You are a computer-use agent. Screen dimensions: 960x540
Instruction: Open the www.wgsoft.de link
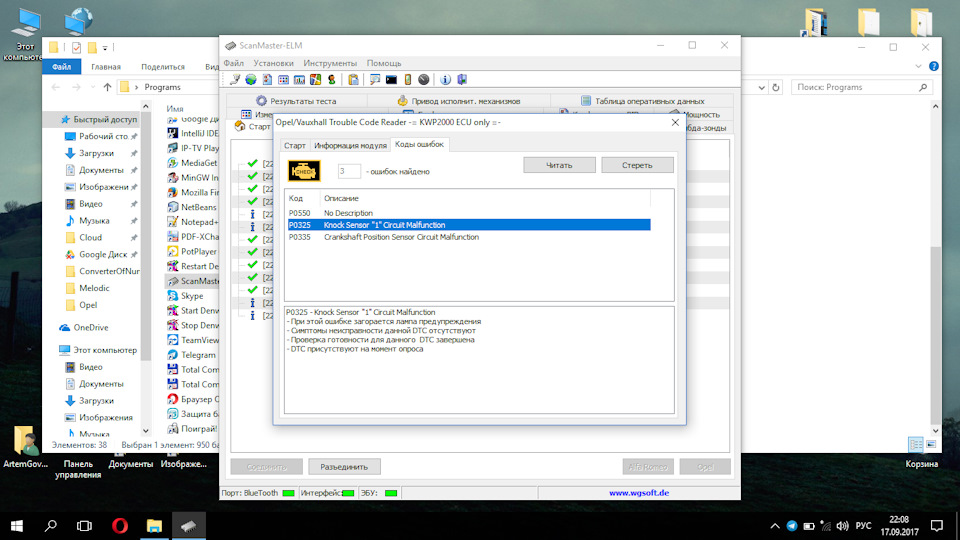639,493
